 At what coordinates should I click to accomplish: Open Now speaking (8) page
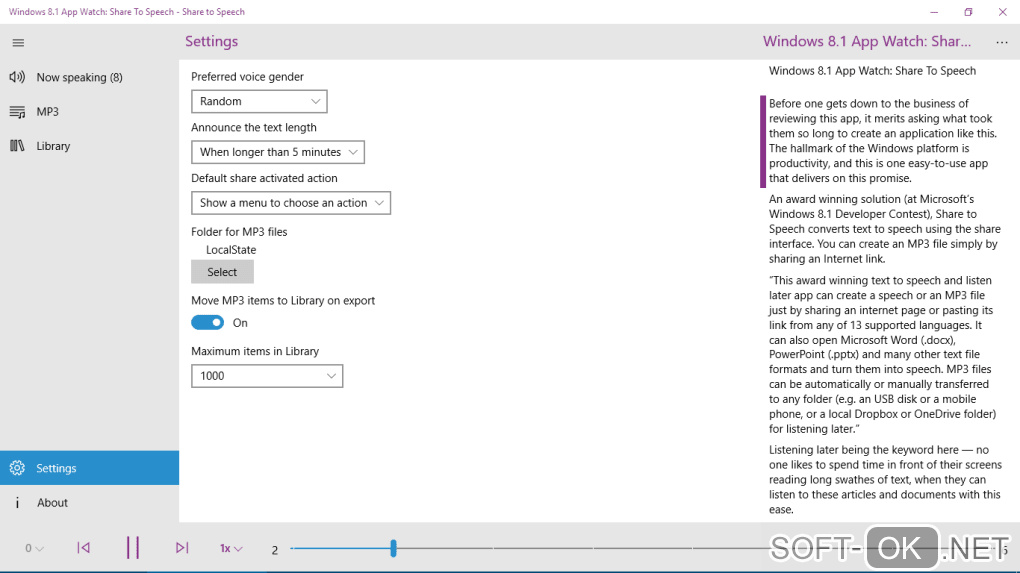click(x=89, y=77)
